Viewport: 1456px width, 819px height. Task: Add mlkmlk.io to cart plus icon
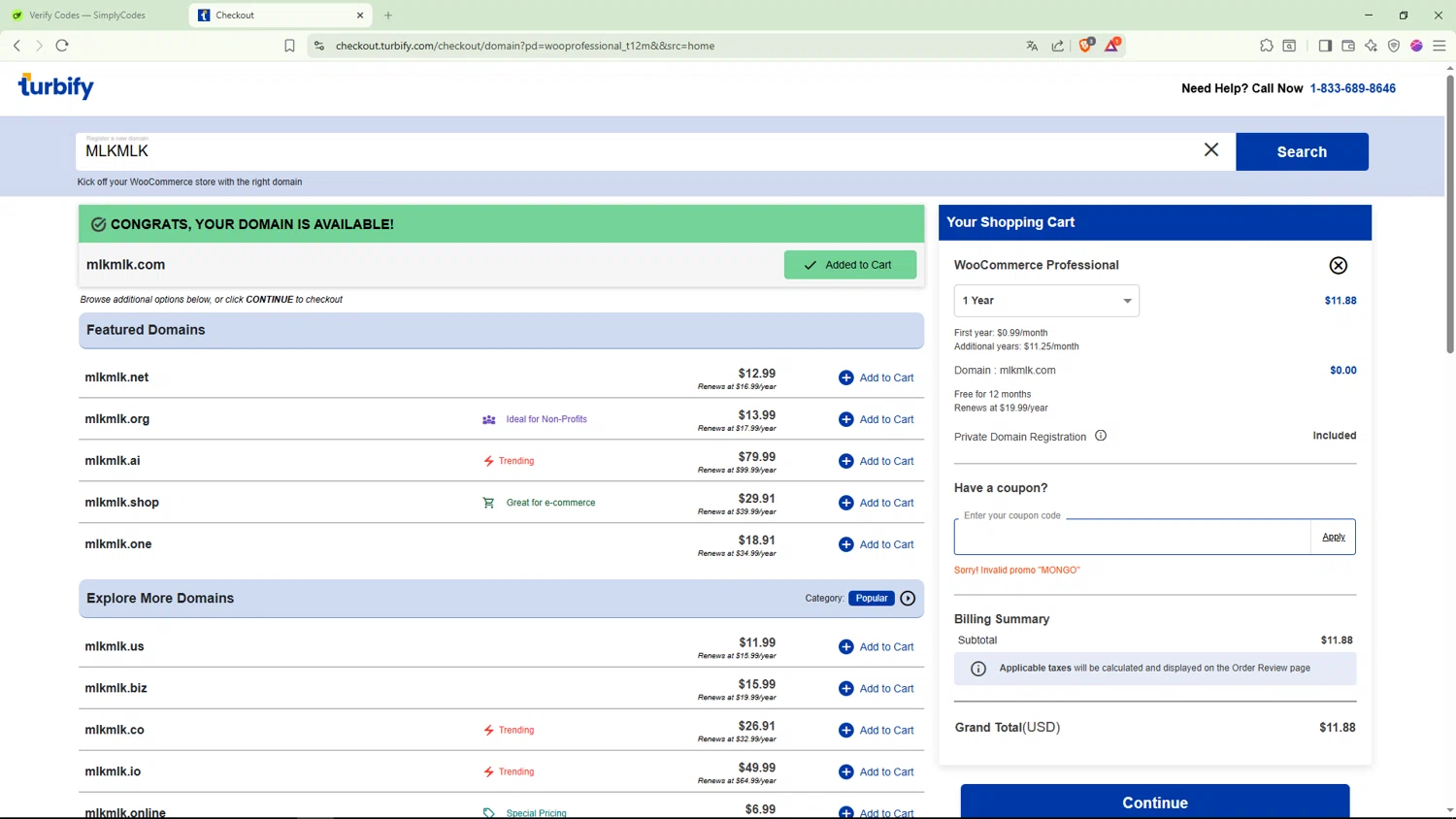[845, 771]
